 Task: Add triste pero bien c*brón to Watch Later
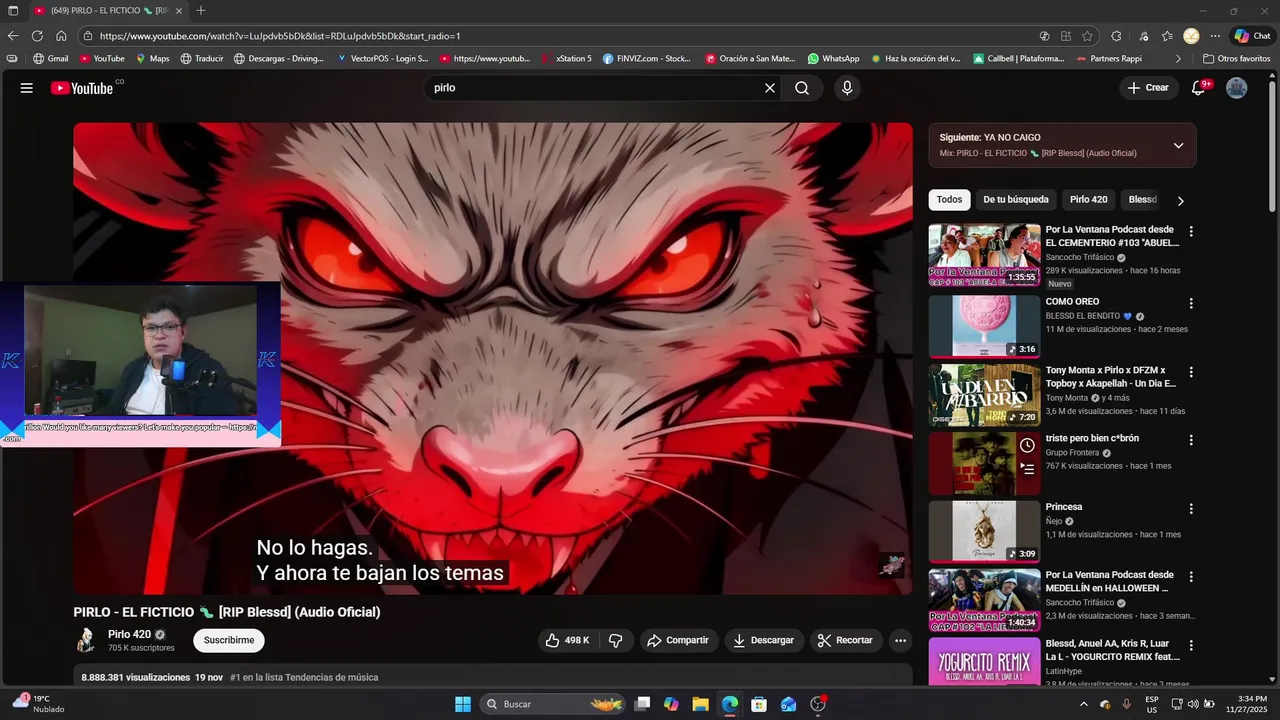click(1027, 445)
